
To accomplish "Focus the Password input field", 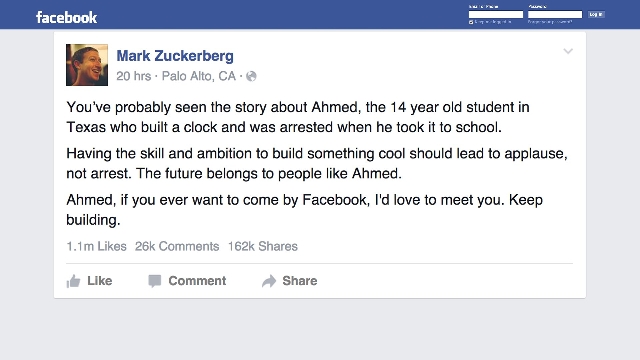I will (555, 15).
